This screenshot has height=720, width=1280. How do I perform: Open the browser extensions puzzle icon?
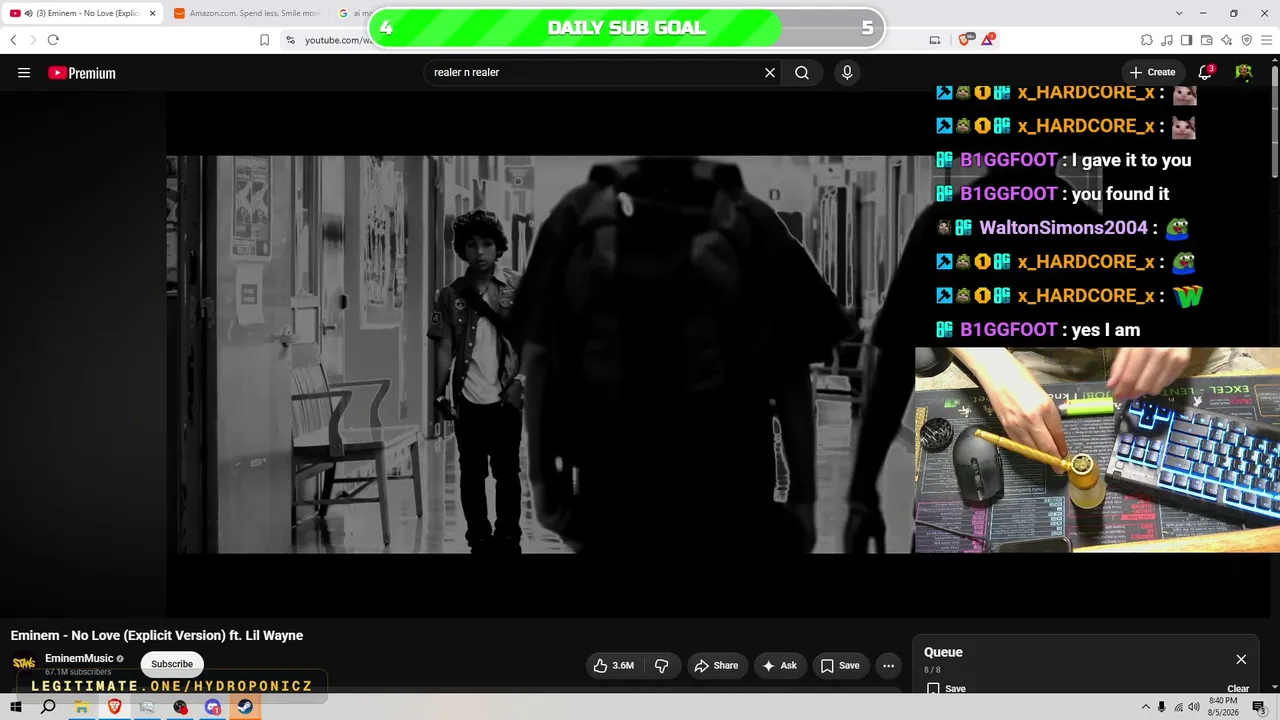pos(1147,40)
